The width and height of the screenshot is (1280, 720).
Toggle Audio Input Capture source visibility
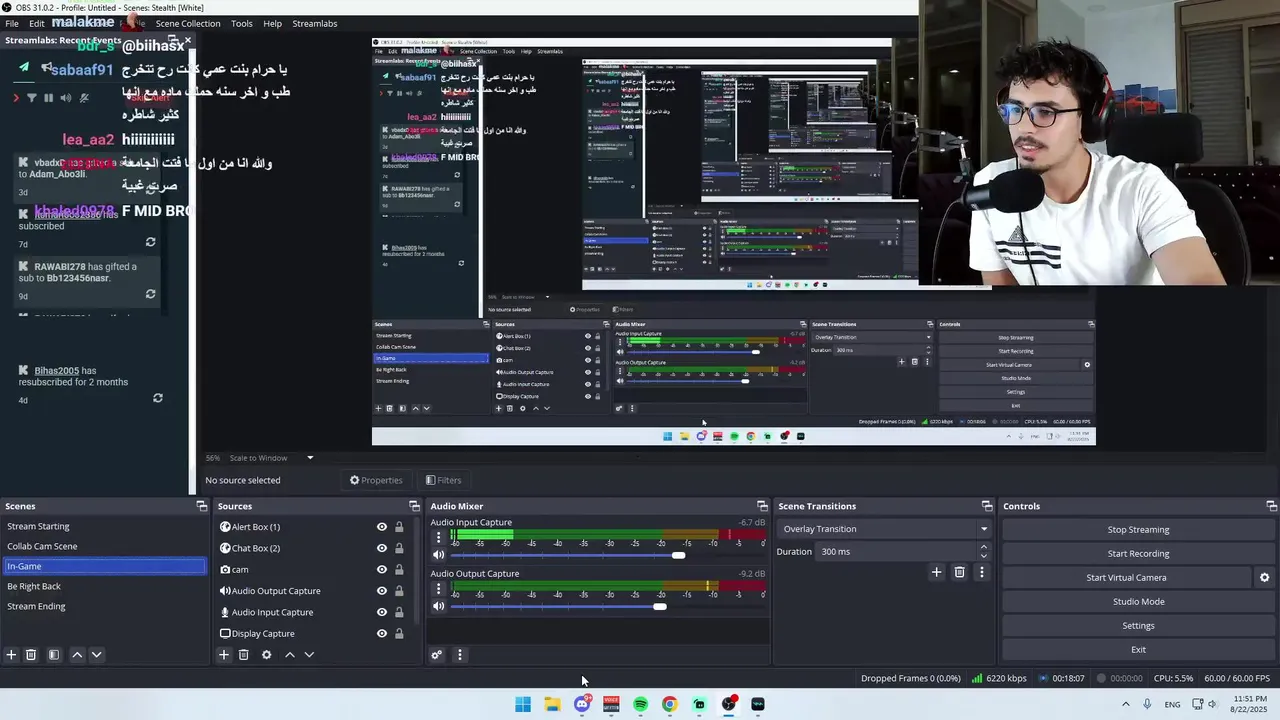(381, 612)
